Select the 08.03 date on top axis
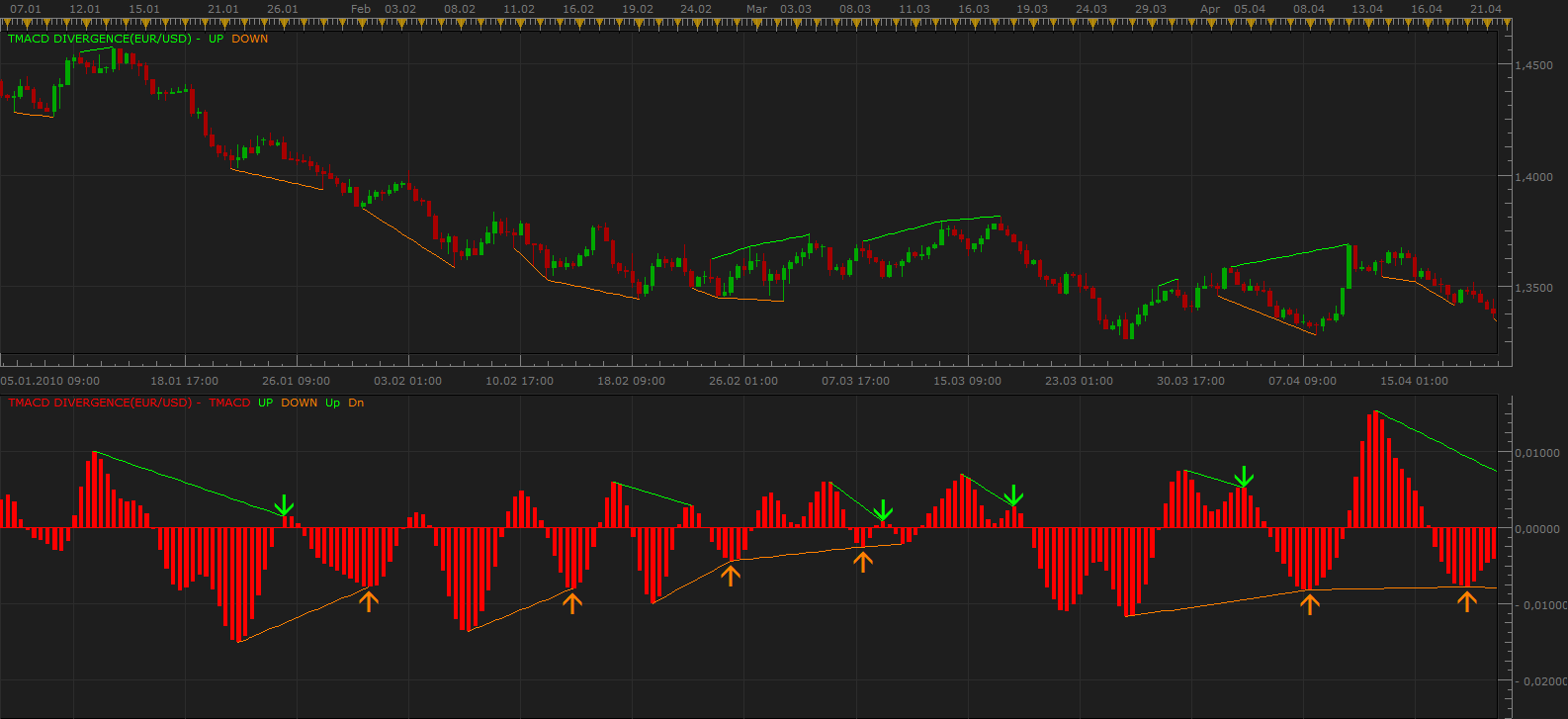Image resolution: width=1568 pixels, height=719 pixels. point(855,9)
